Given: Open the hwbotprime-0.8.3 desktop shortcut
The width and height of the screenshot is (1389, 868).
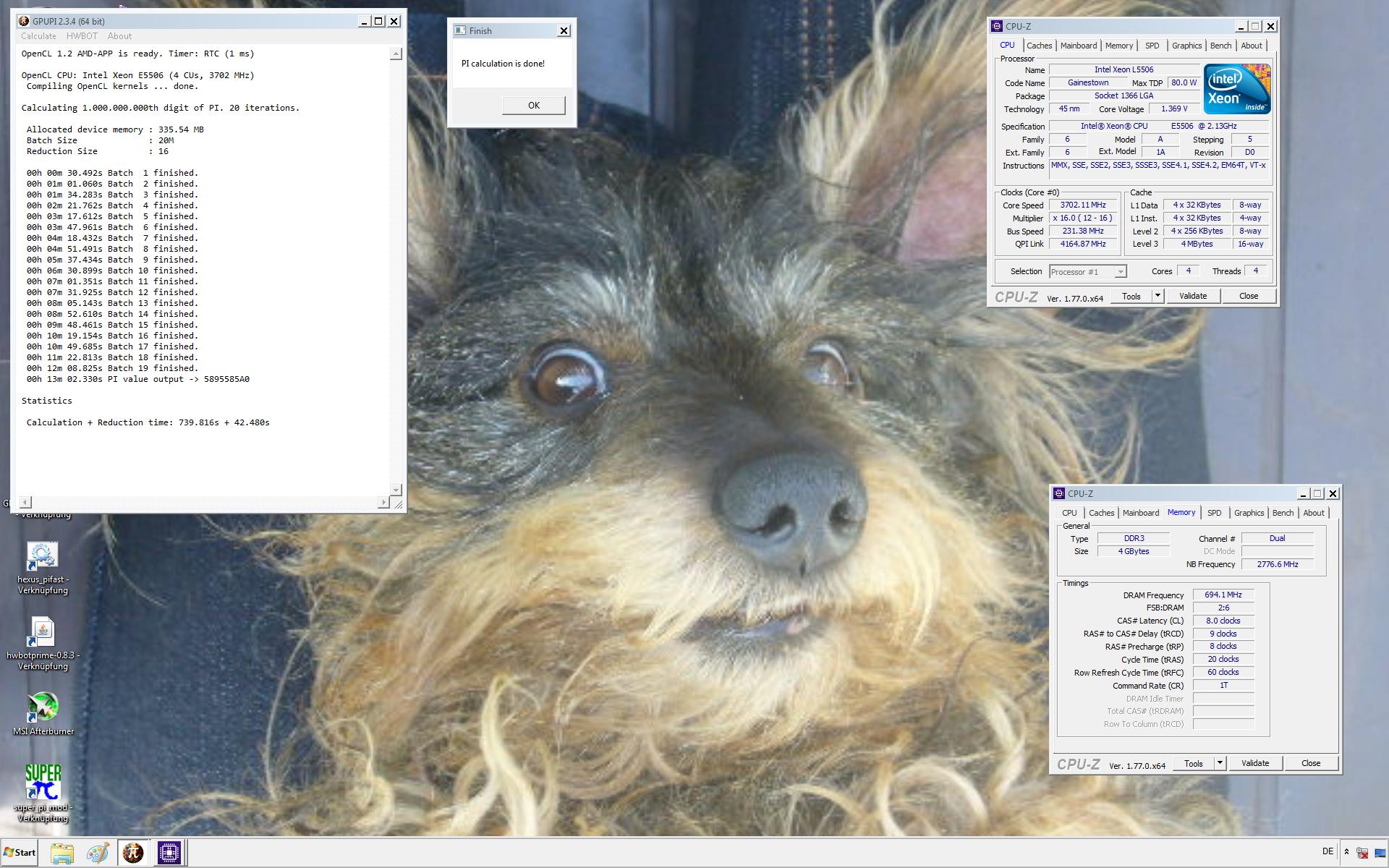Looking at the screenshot, I should click(43, 644).
